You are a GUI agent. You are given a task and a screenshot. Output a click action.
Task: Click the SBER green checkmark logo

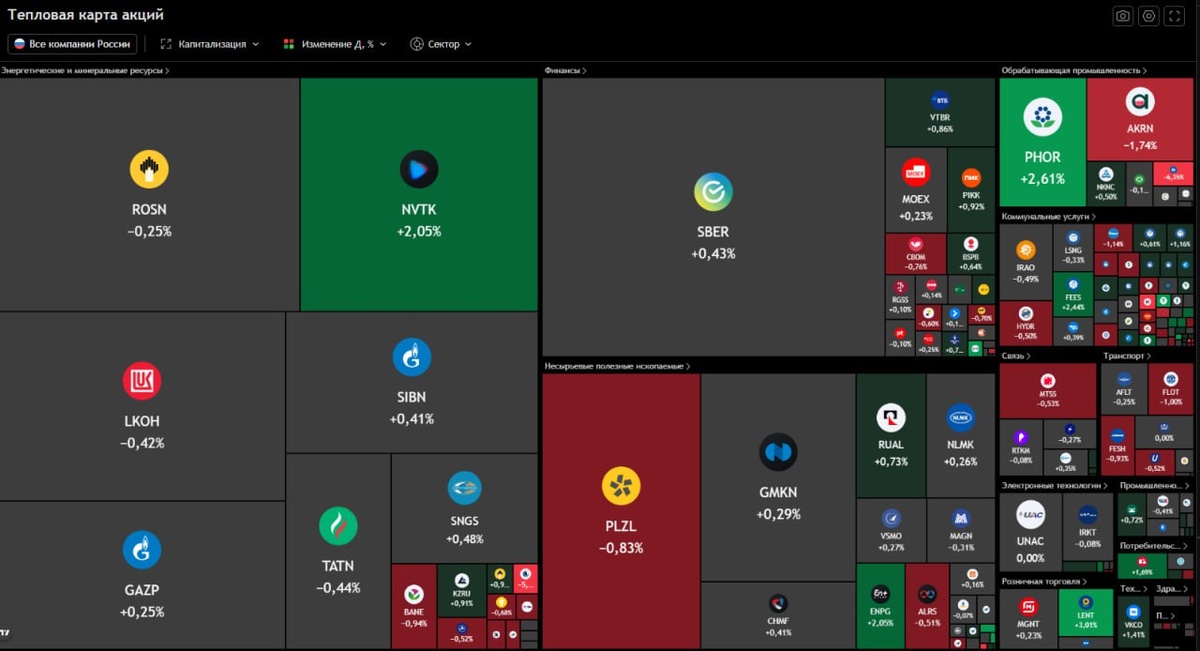(x=713, y=192)
